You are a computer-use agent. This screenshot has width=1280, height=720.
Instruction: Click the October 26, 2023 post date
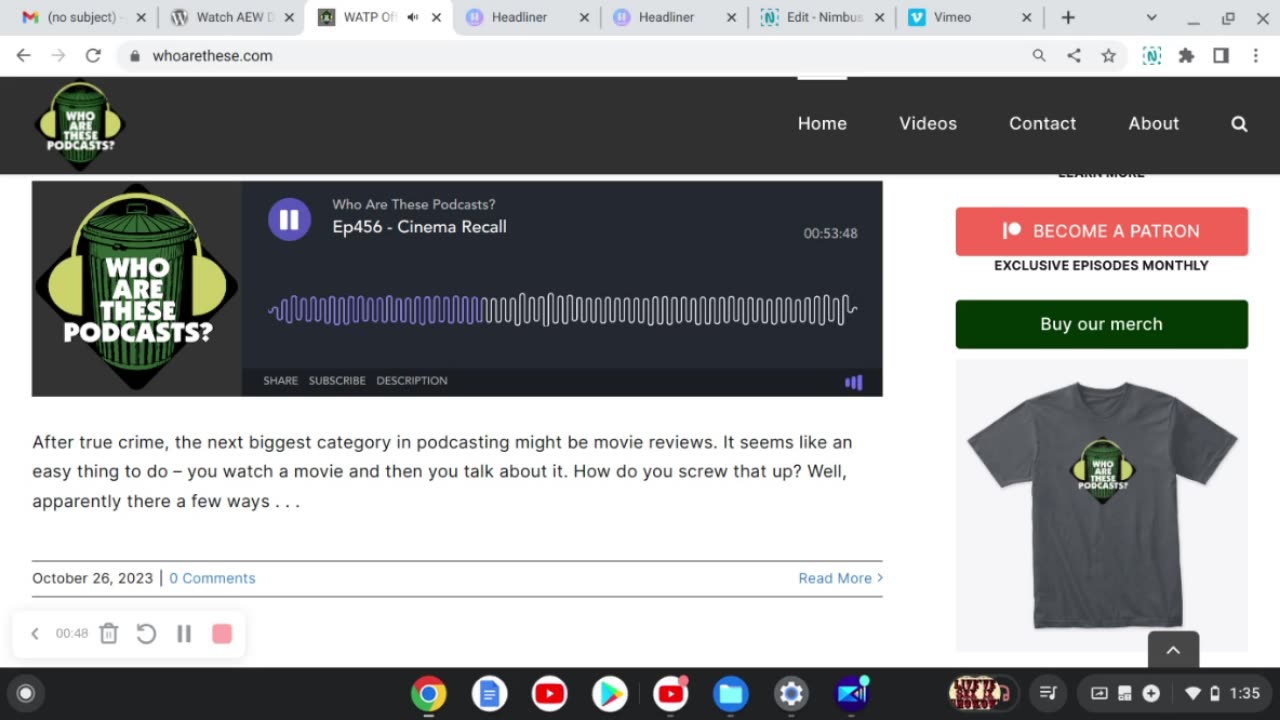pos(92,578)
